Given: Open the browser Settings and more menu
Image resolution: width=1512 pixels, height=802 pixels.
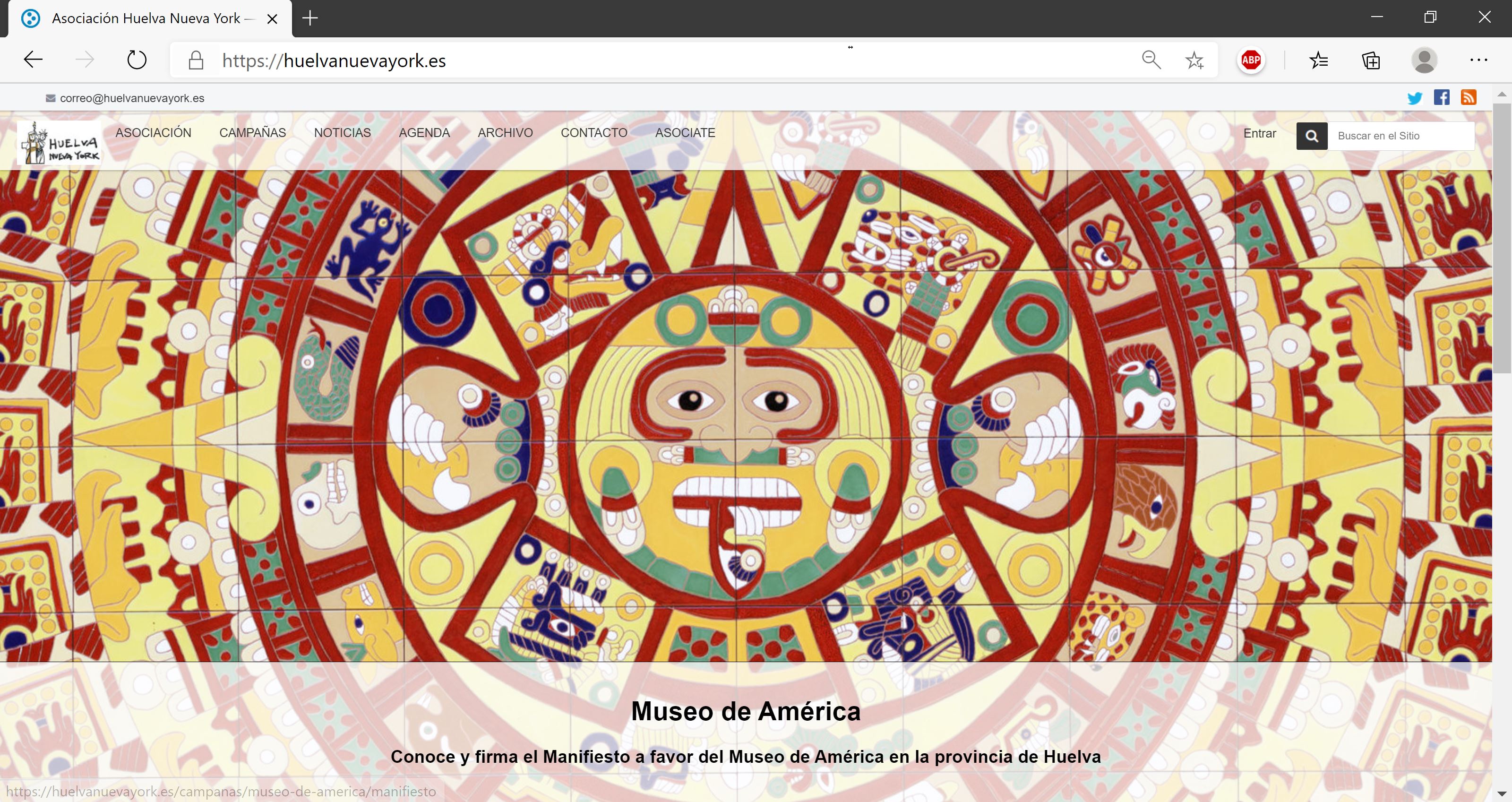Looking at the screenshot, I should point(1478,60).
